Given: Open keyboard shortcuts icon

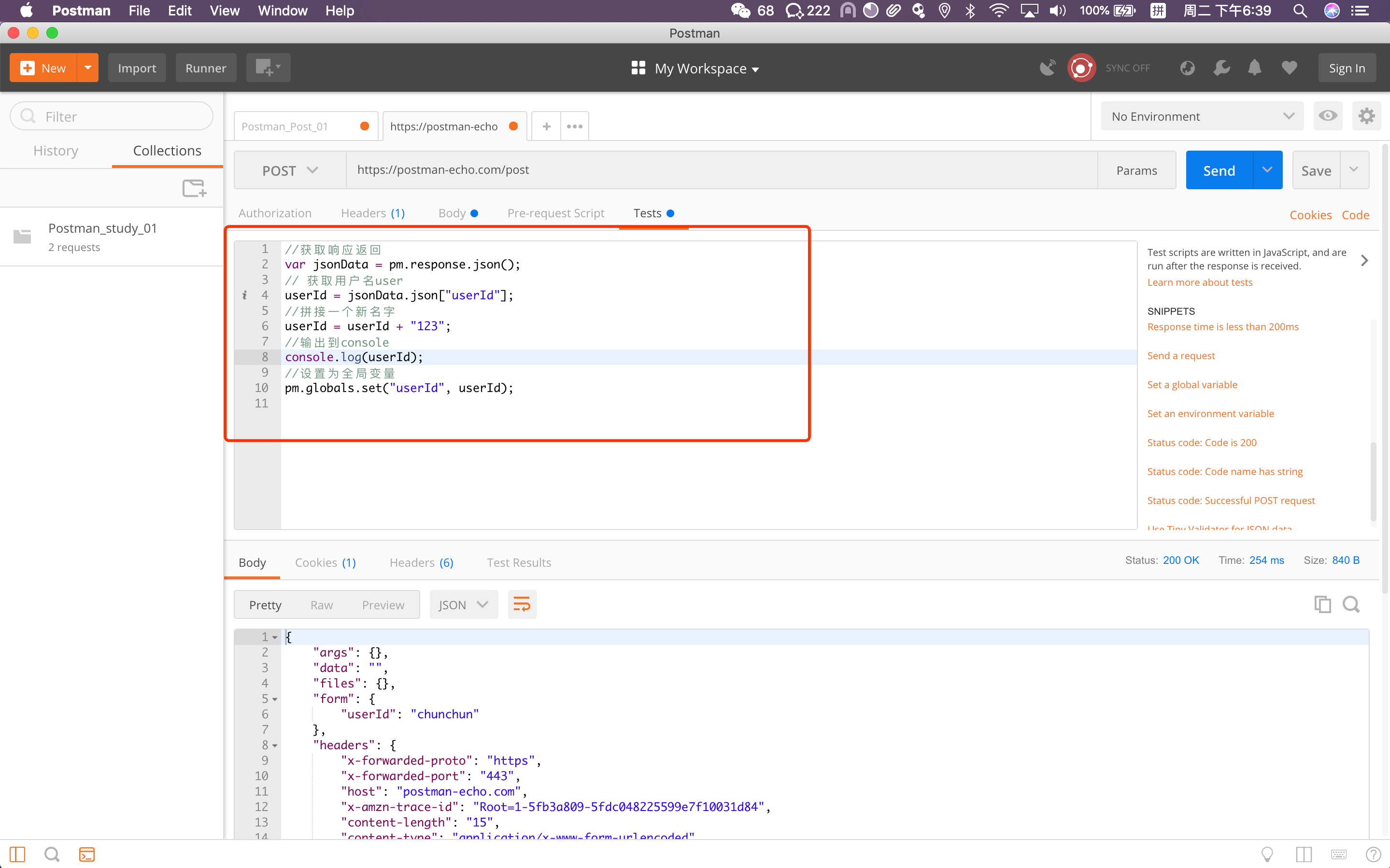Looking at the screenshot, I should [1338, 854].
